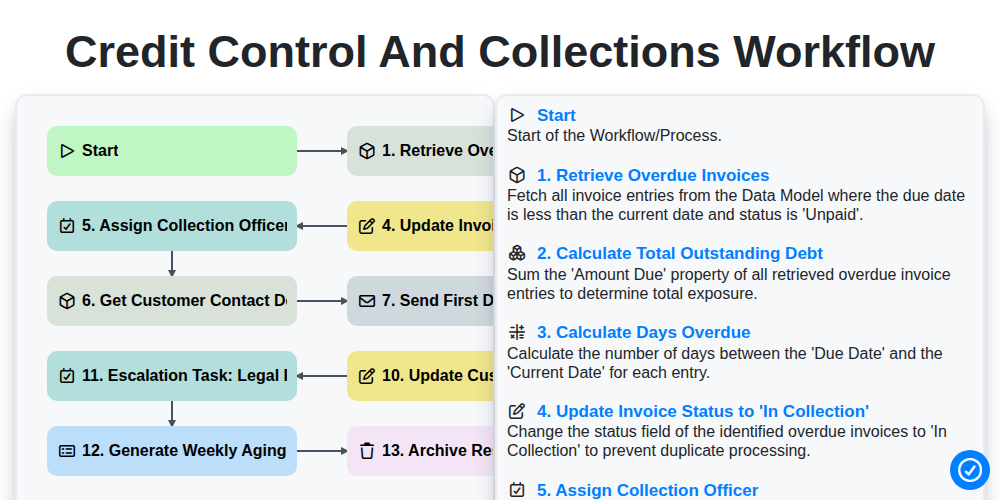Click trash icon on Archive node
The height and width of the screenshot is (500, 1000).
(367, 451)
